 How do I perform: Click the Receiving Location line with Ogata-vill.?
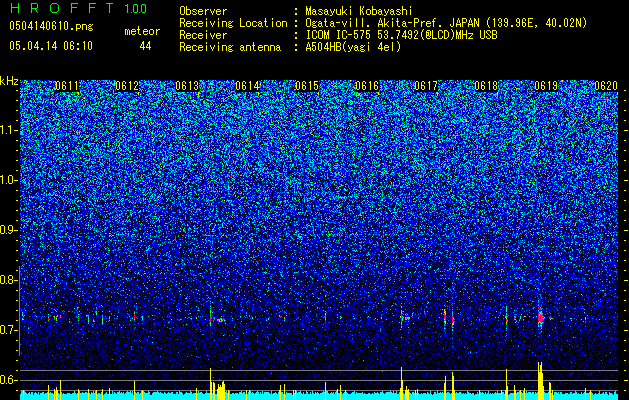click(x=383, y=23)
